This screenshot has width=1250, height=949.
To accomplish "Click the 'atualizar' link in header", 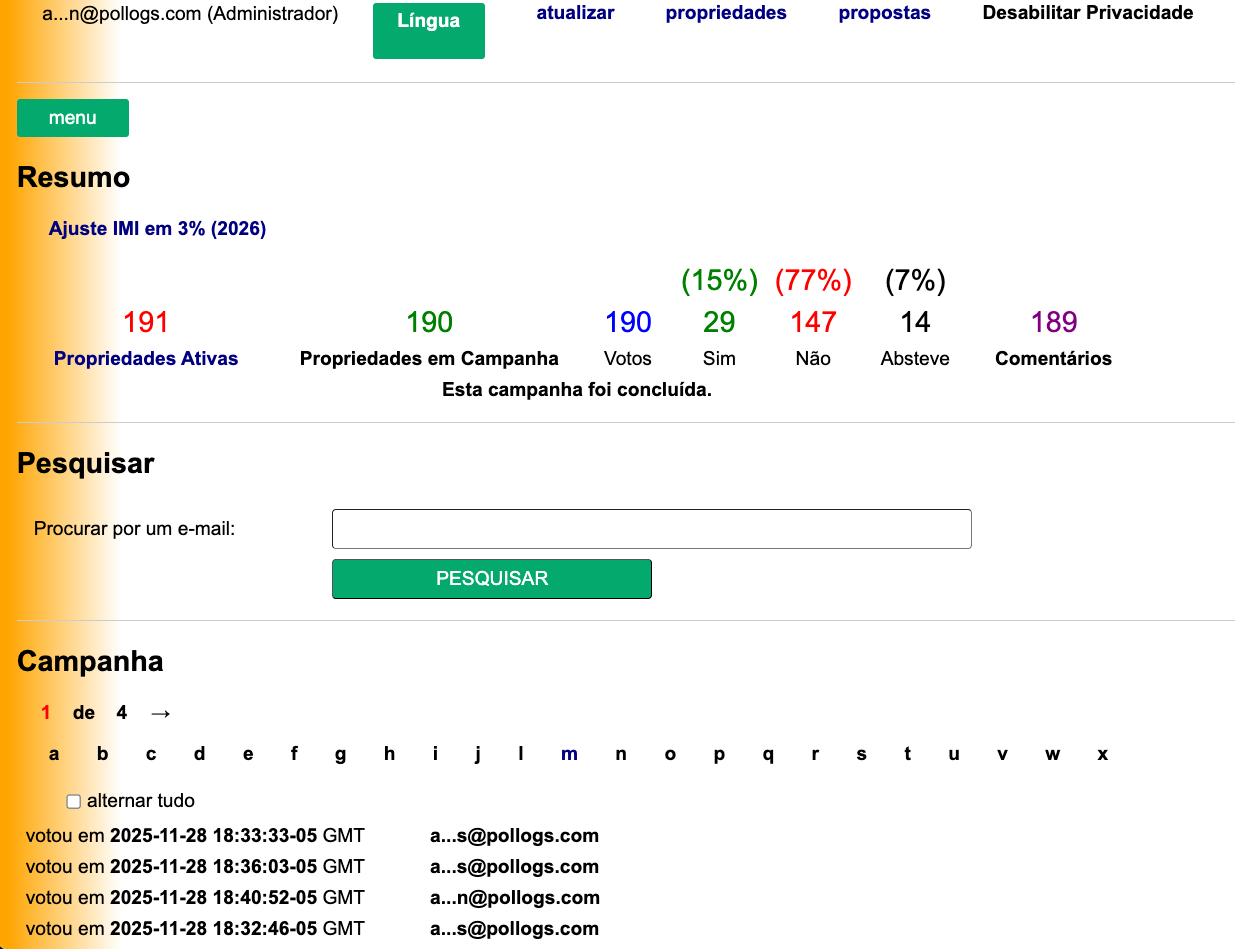I will (575, 13).
